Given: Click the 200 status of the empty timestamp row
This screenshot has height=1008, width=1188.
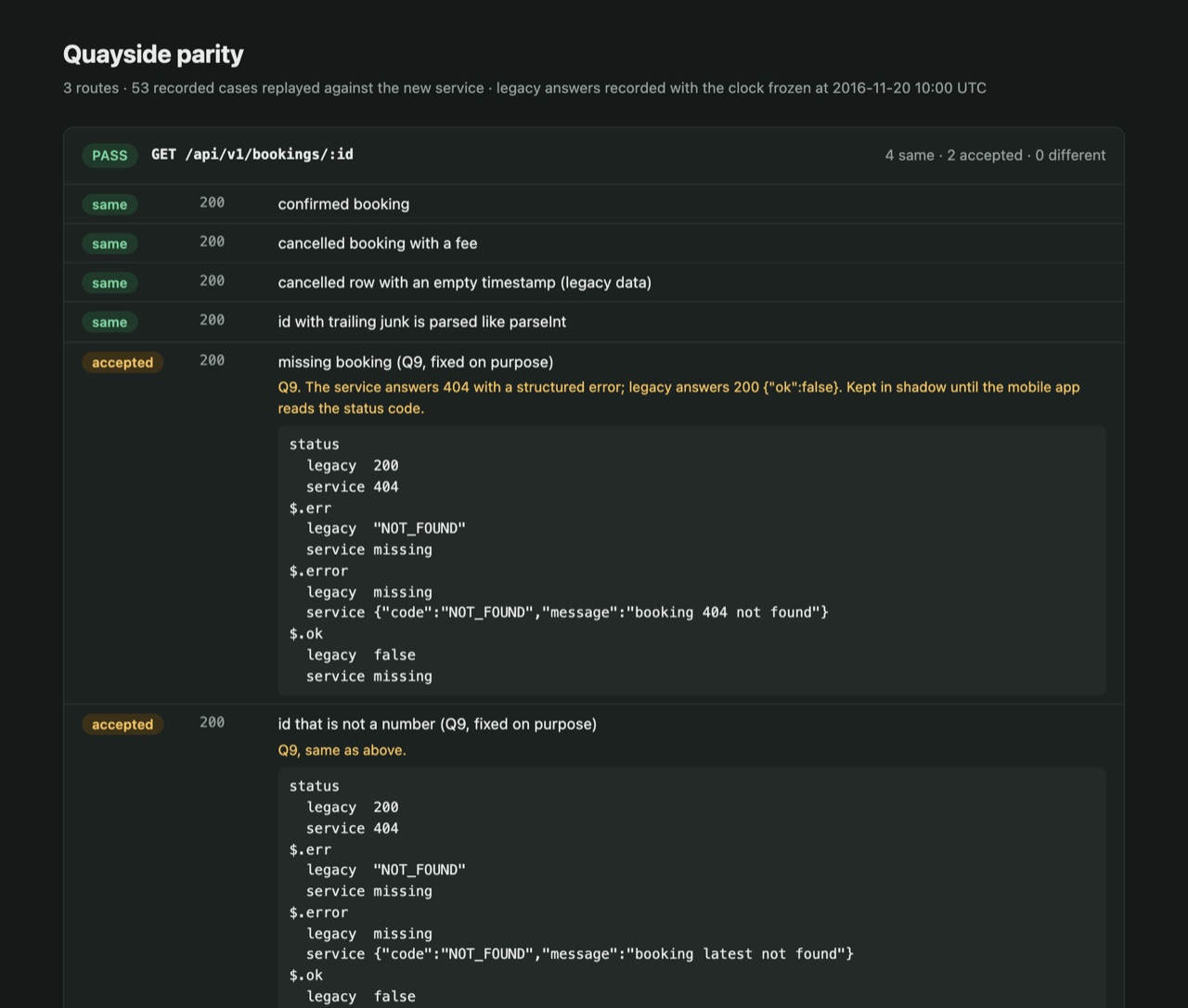Looking at the screenshot, I should [212, 280].
